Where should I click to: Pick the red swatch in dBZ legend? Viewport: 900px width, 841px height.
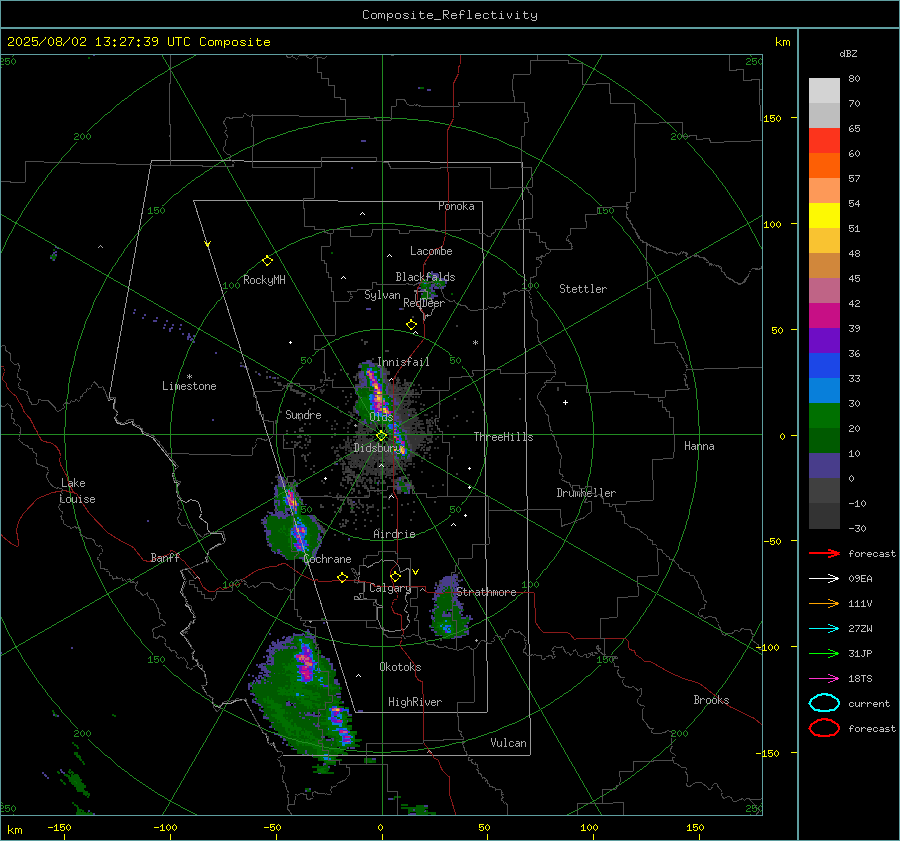824,140
